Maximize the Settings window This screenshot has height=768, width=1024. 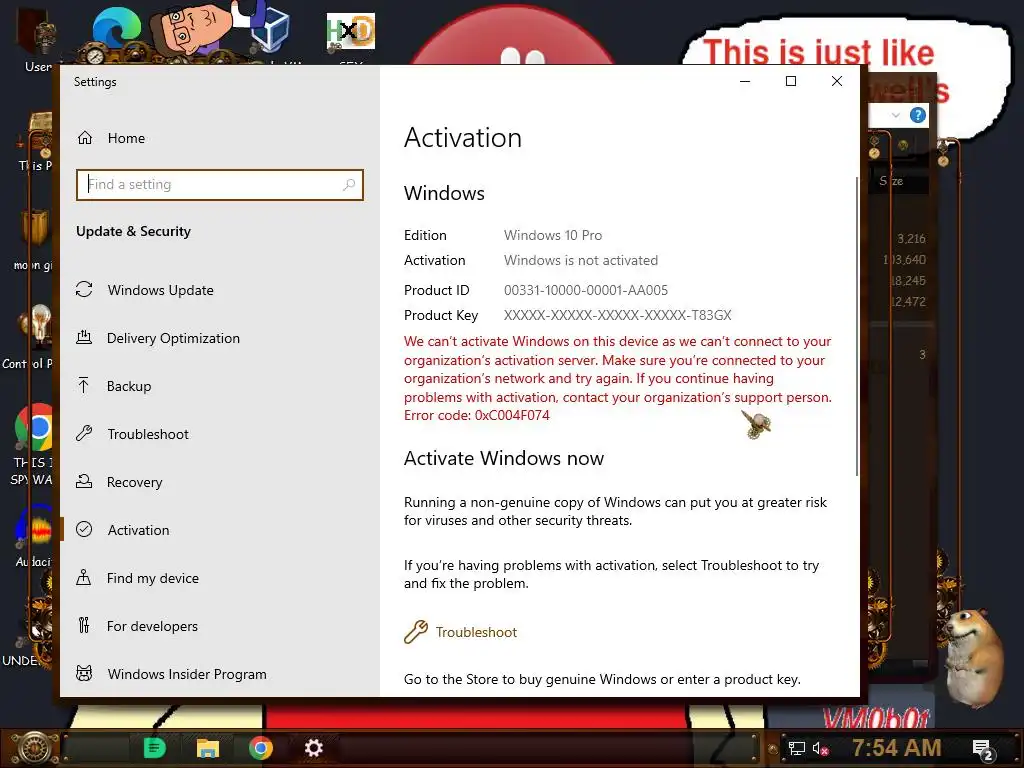[x=791, y=81]
